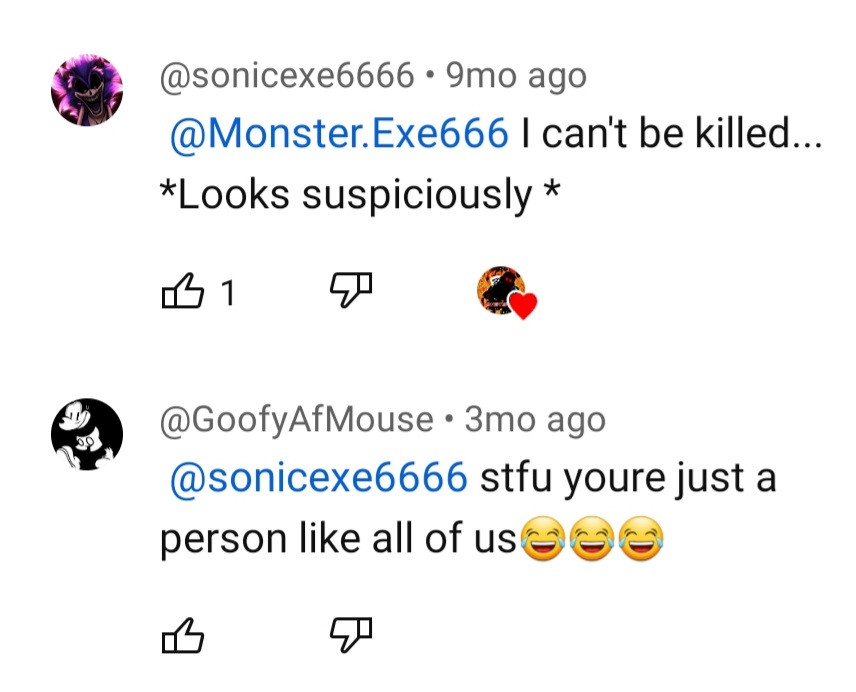Dislike the GoofyAfMouse comment
This screenshot has width=856, height=692.
[351, 635]
